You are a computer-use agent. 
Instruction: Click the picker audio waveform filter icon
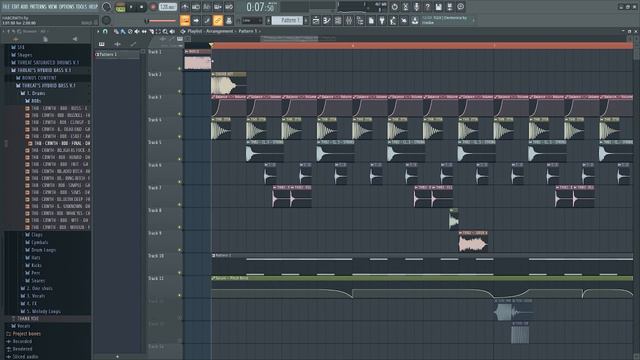(118, 44)
